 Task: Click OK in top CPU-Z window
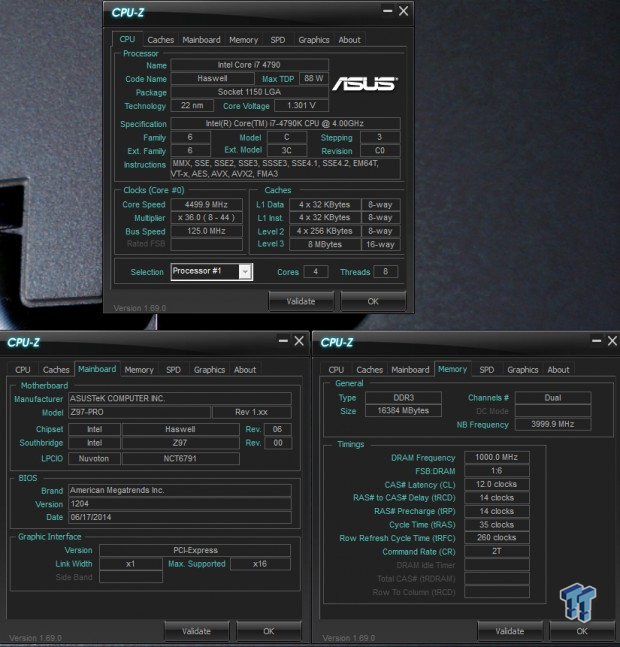click(373, 301)
